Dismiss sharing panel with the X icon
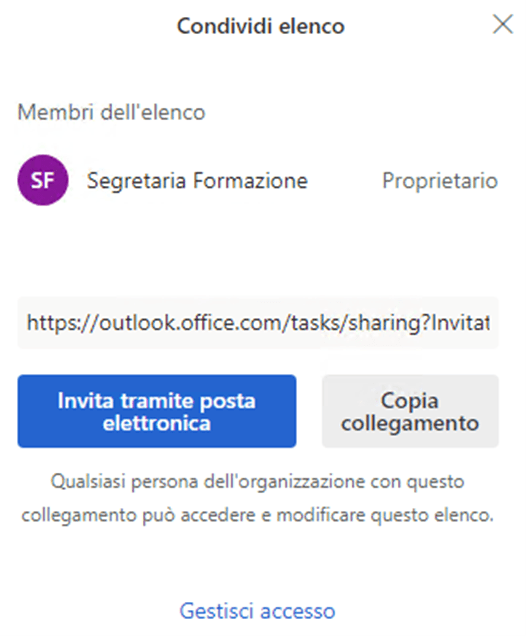Image resolution: width=526 pixels, height=636 pixels. pyautogui.click(x=502, y=24)
